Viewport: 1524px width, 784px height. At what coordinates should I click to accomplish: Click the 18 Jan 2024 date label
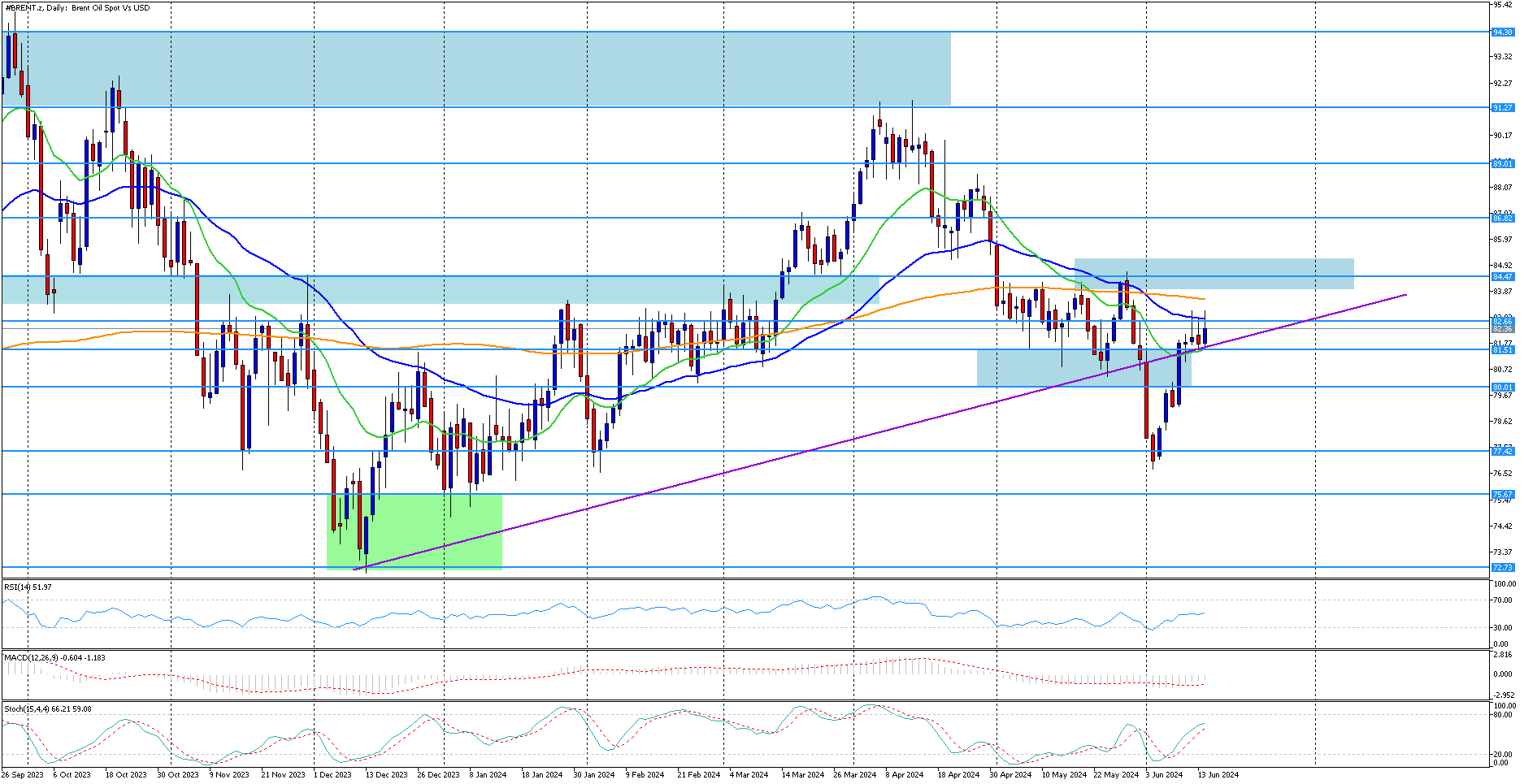tap(542, 774)
